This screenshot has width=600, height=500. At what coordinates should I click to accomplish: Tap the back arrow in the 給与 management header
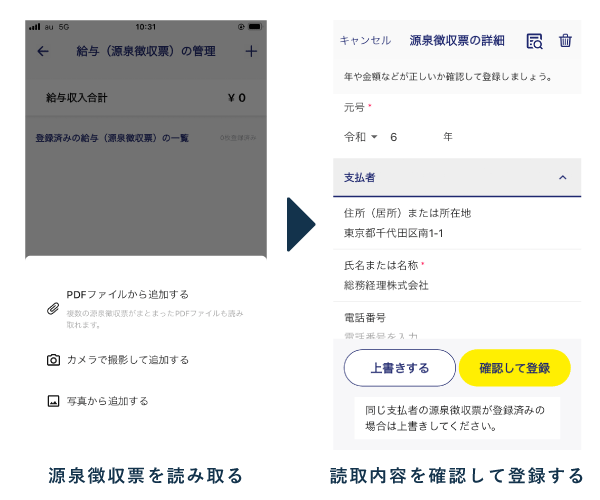(x=43, y=51)
